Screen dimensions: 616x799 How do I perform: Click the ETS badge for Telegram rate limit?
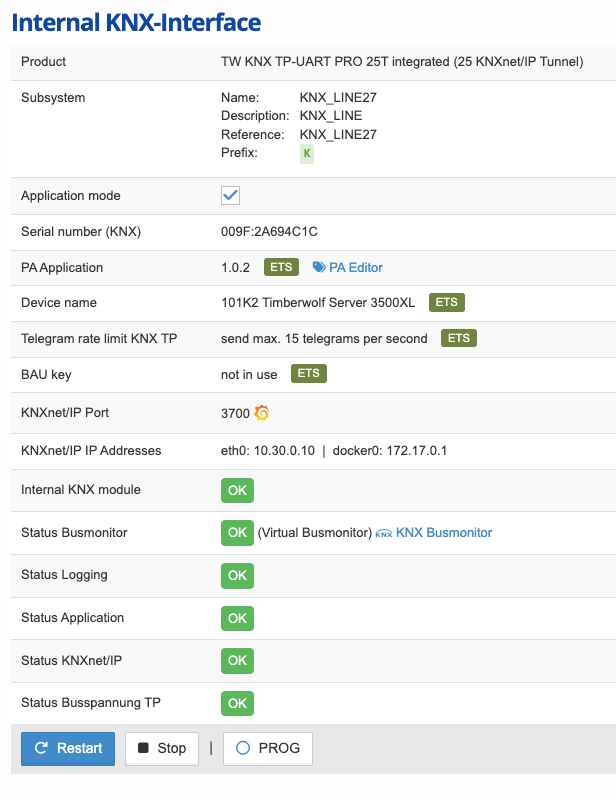point(459,338)
